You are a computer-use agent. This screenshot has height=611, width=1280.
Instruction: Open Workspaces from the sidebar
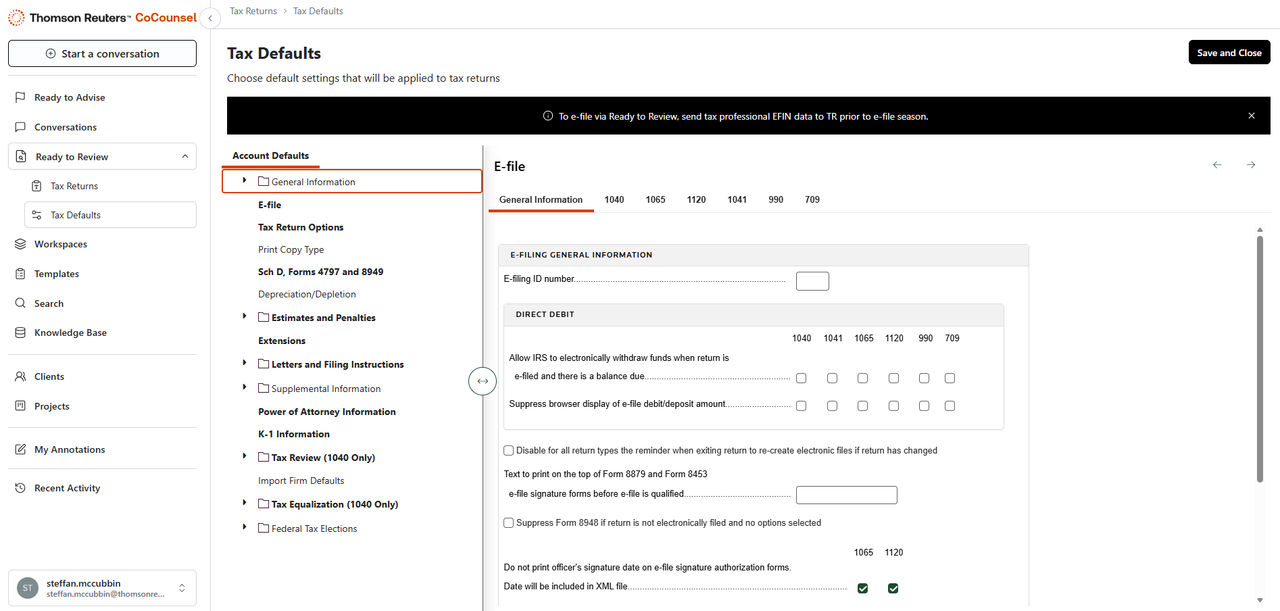point(60,244)
